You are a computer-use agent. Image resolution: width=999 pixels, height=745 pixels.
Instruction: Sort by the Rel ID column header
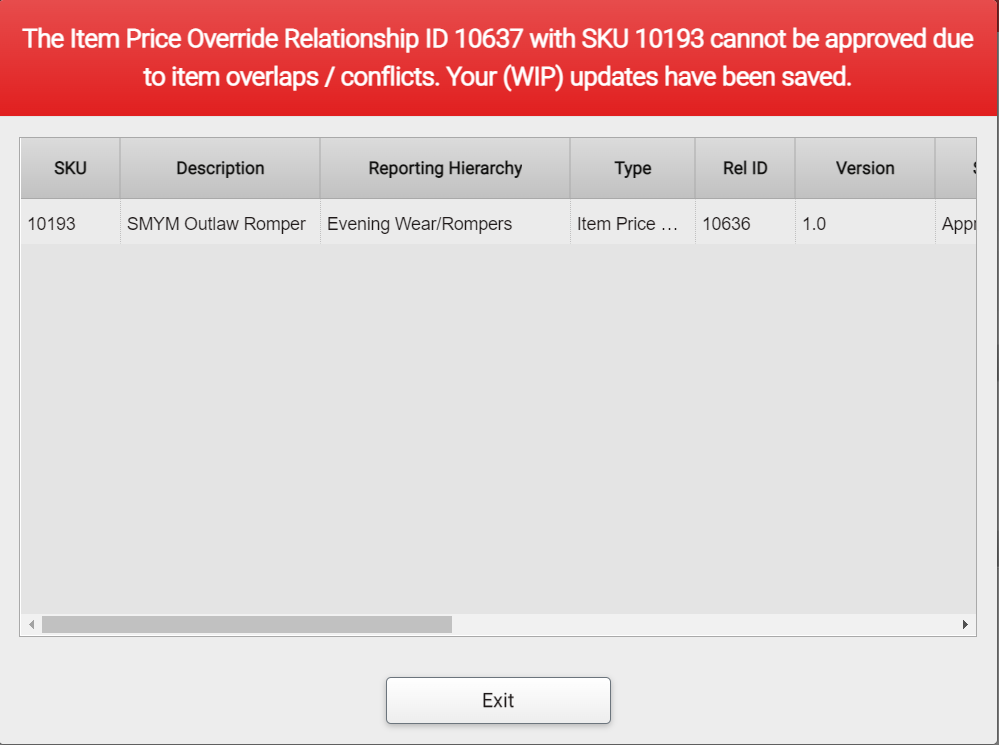coord(745,168)
